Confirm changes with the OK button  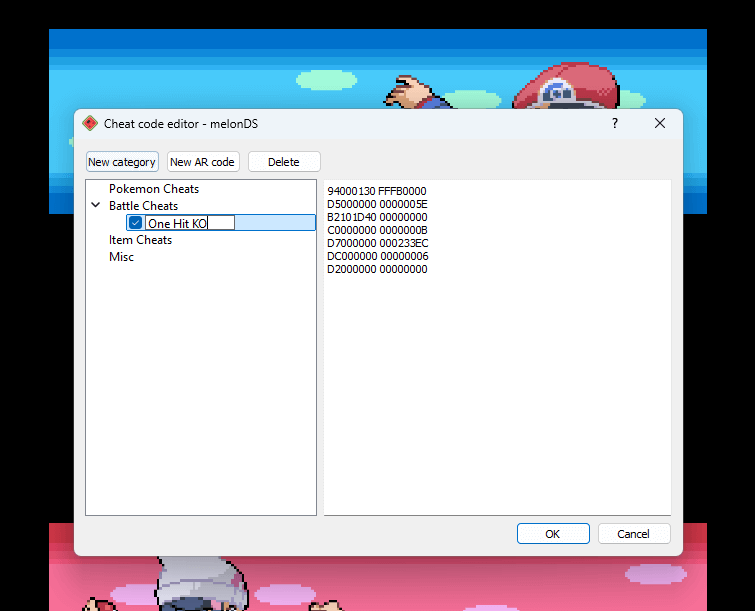(x=553, y=534)
